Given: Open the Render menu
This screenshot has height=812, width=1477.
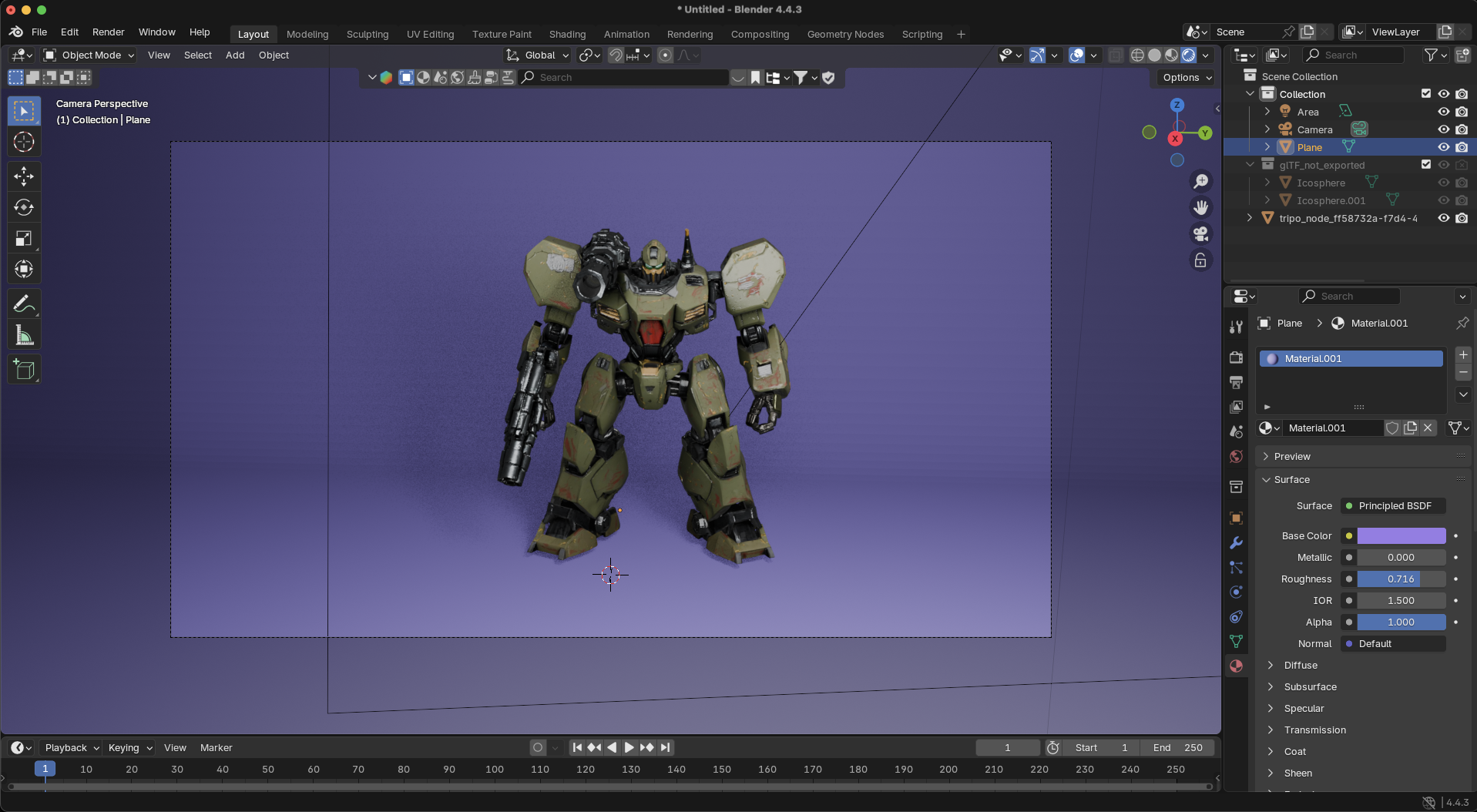Looking at the screenshot, I should [108, 32].
